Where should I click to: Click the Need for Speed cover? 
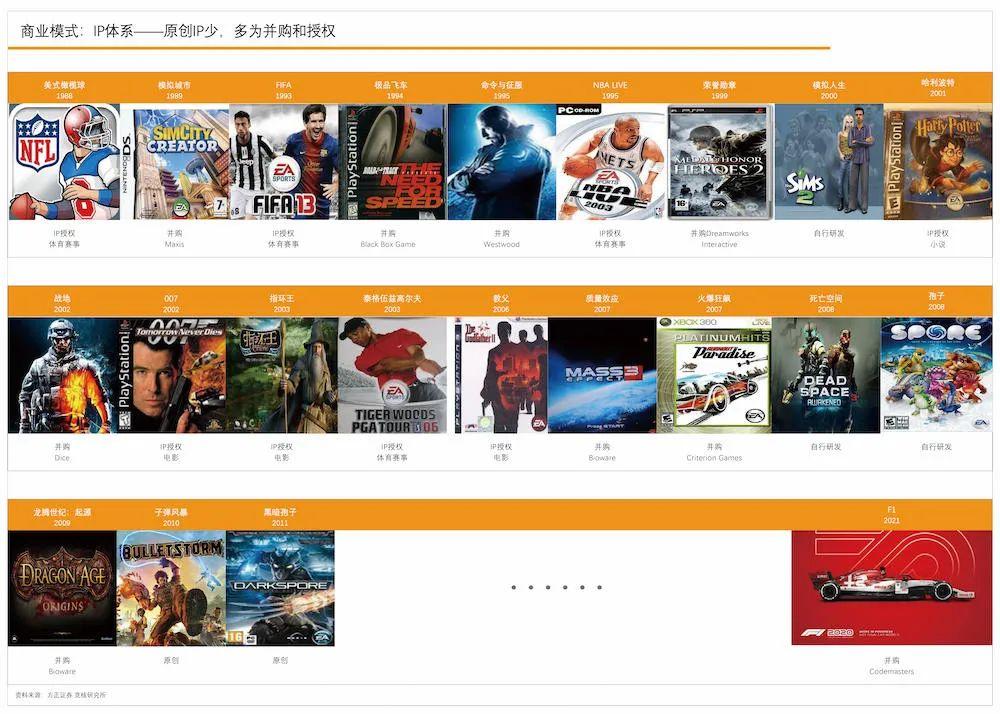pyautogui.click(x=392, y=162)
